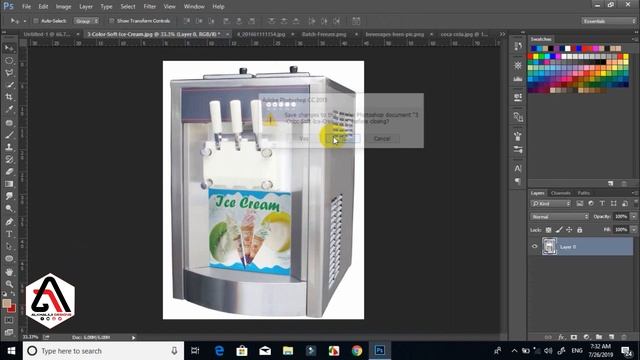
Task: Select the Spot Healing Brush tool
Action: point(9,122)
